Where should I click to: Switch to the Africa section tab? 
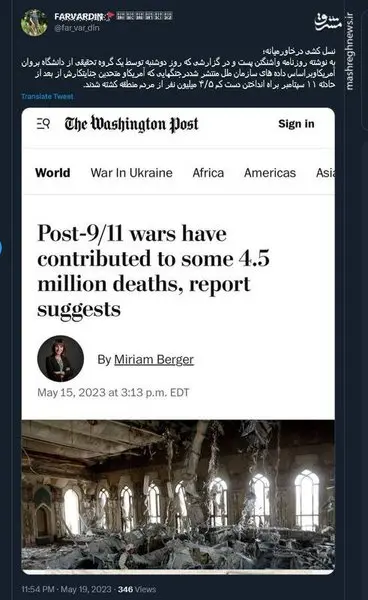[x=208, y=173]
